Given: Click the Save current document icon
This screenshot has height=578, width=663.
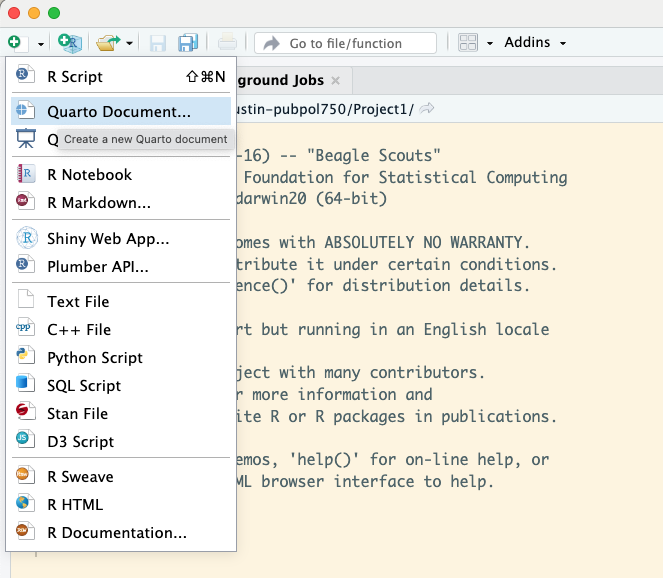Looking at the screenshot, I should point(158,43).
